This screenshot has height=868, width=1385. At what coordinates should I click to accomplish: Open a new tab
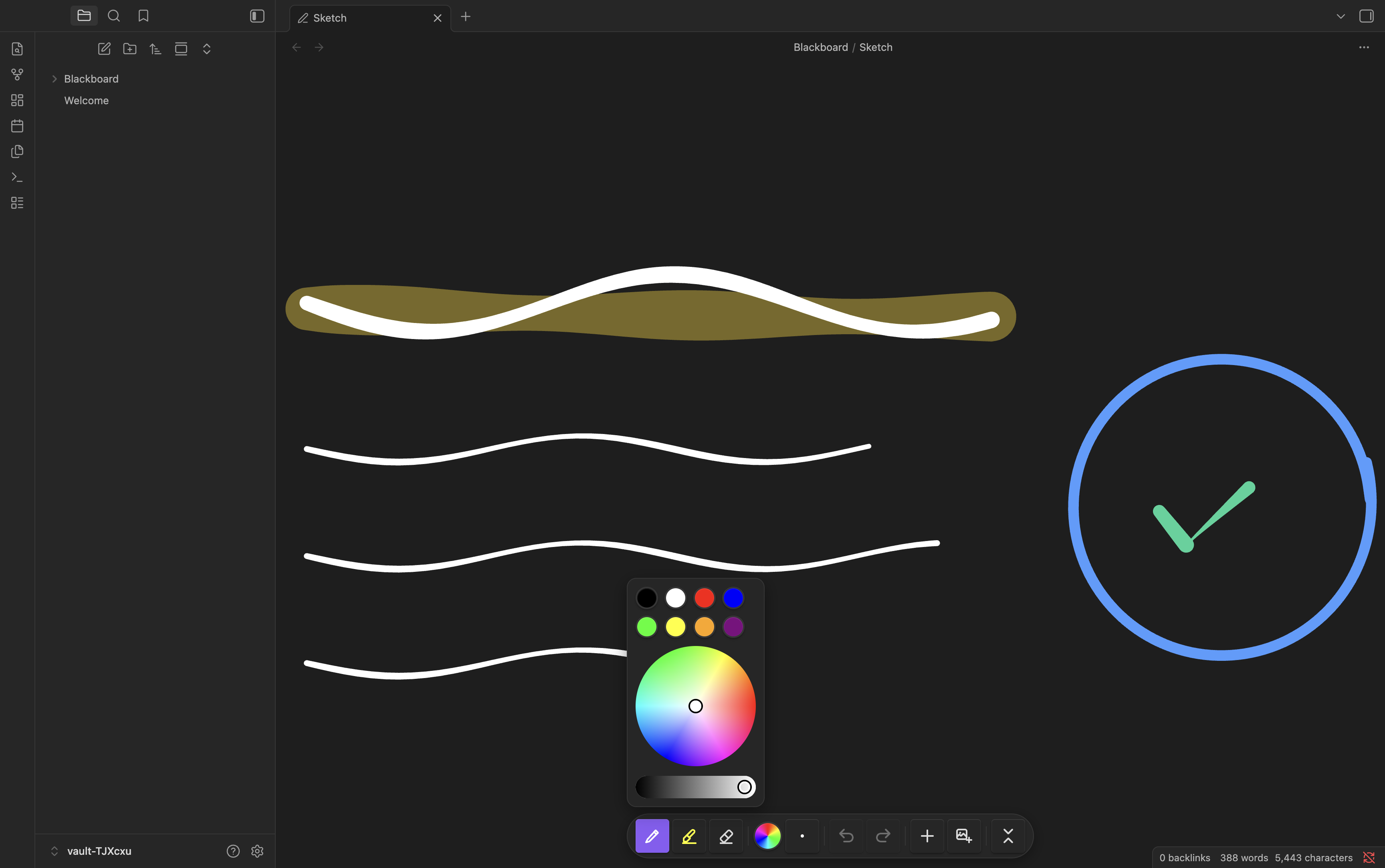click(x=466, y=17)
